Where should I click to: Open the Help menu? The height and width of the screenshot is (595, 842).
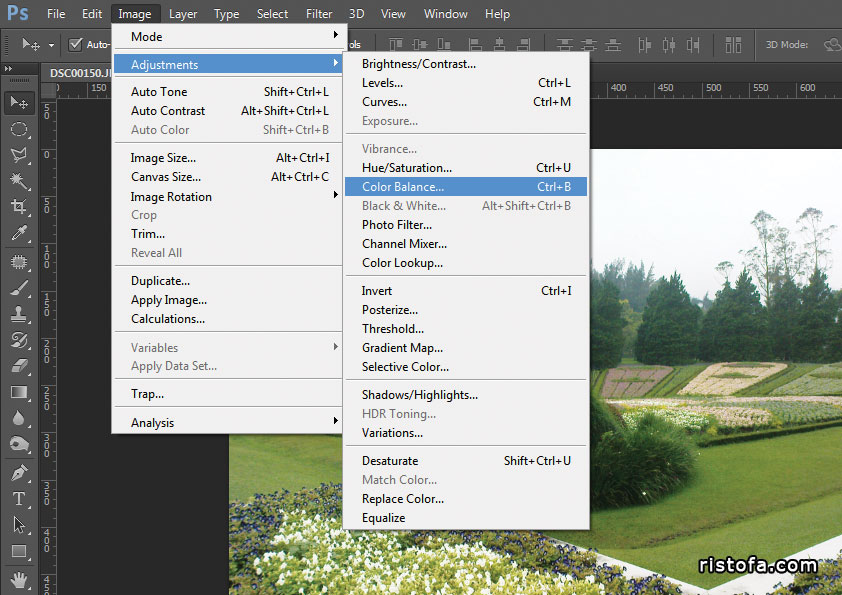click(497, 14)
